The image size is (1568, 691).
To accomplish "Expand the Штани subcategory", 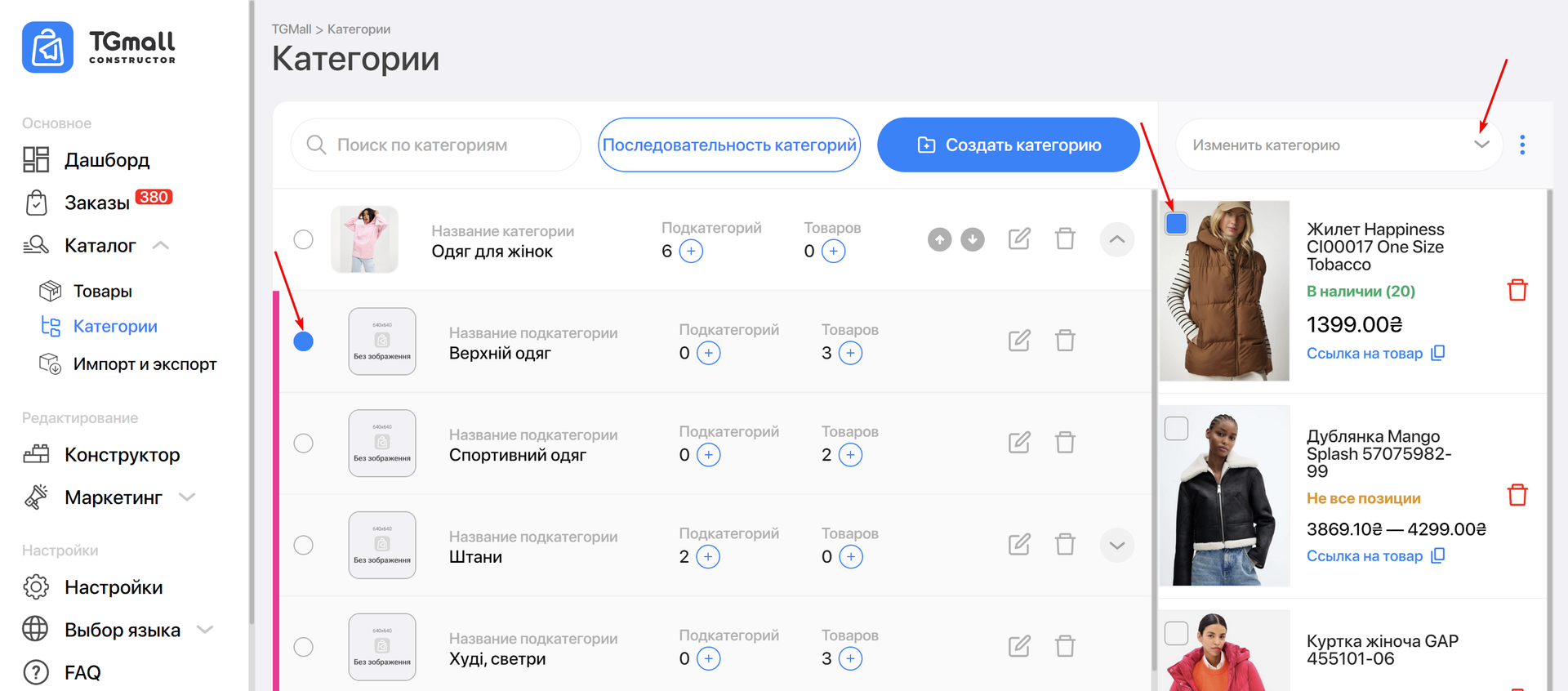I will (1116, 545).
